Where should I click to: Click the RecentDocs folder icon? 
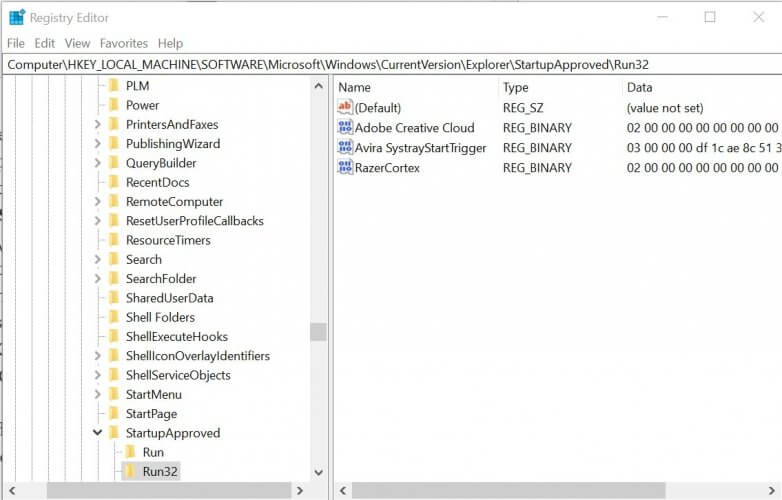pyautogui.click(x=114, y=182)
